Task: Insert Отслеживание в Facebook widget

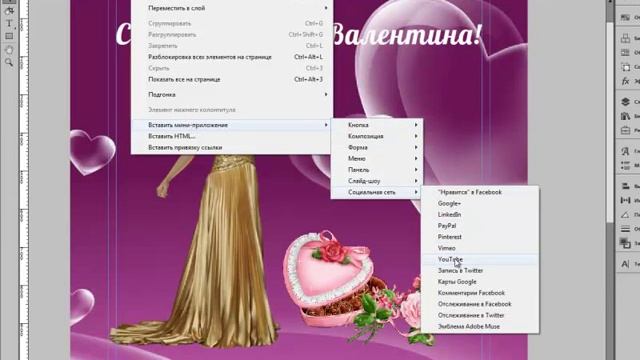Action: coord(480,304)
